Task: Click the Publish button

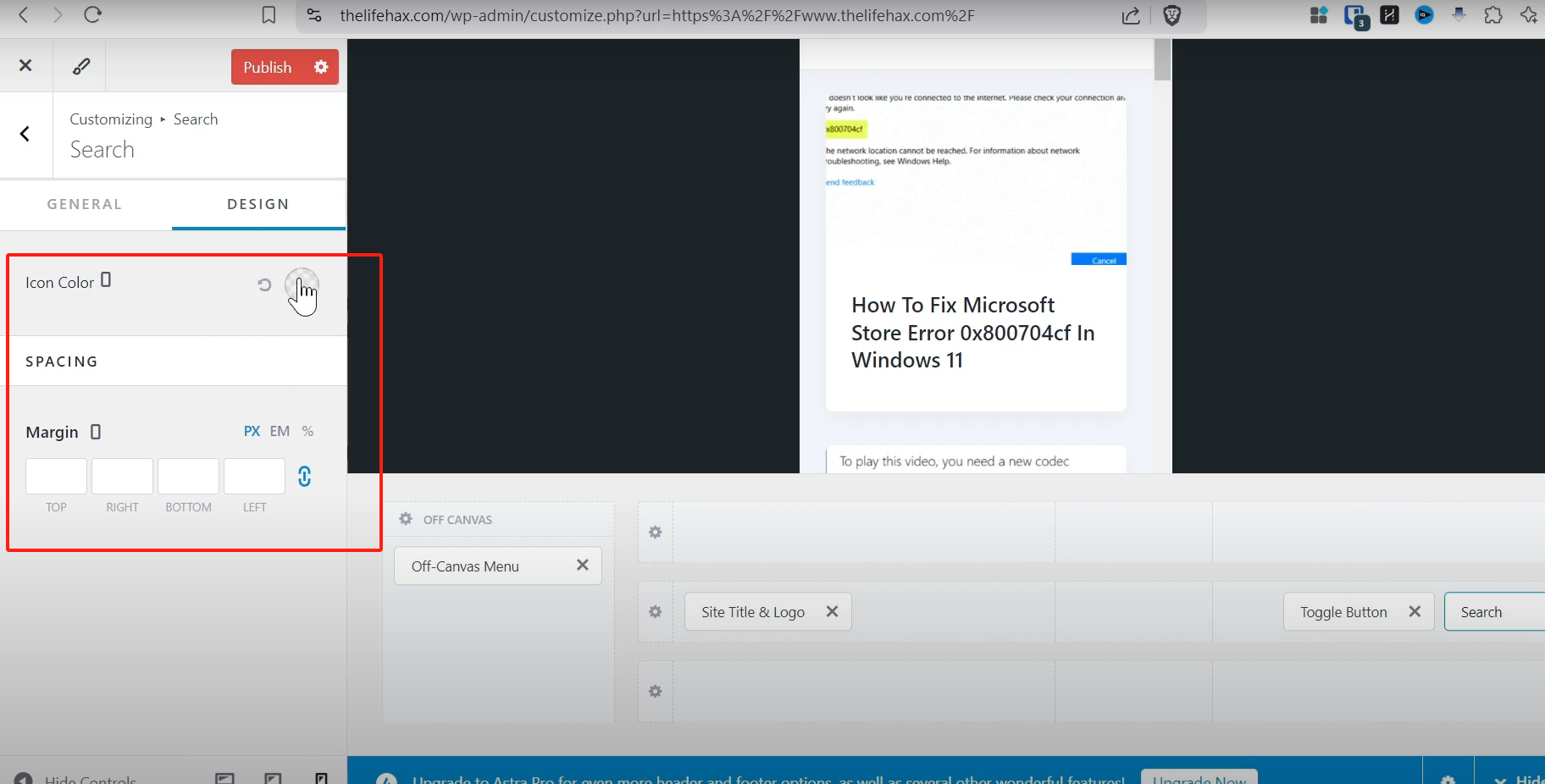Action: 267,67
